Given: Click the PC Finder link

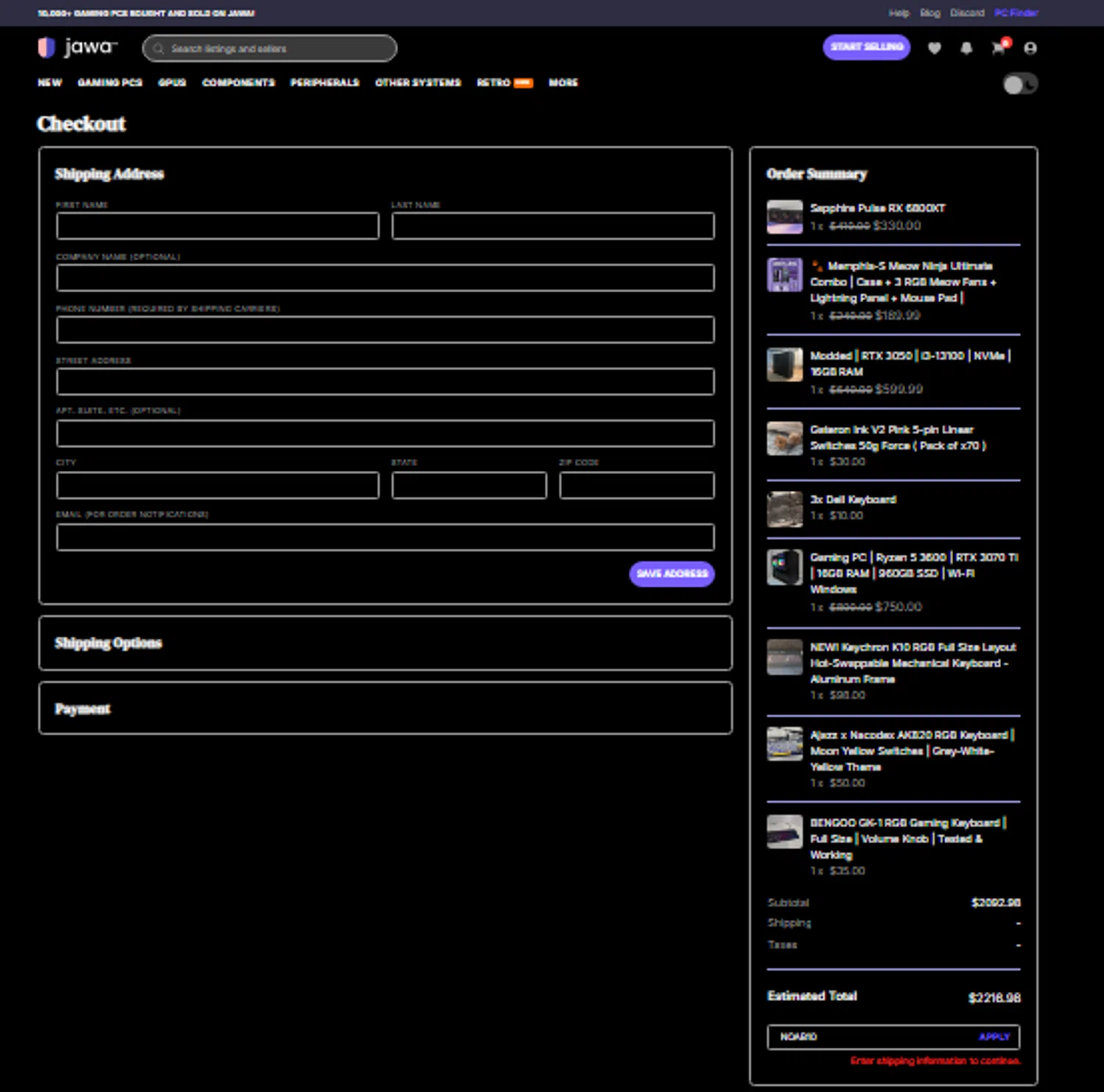Looking at the screenshot, I should pyautogui.click(x=1016, y=13).
